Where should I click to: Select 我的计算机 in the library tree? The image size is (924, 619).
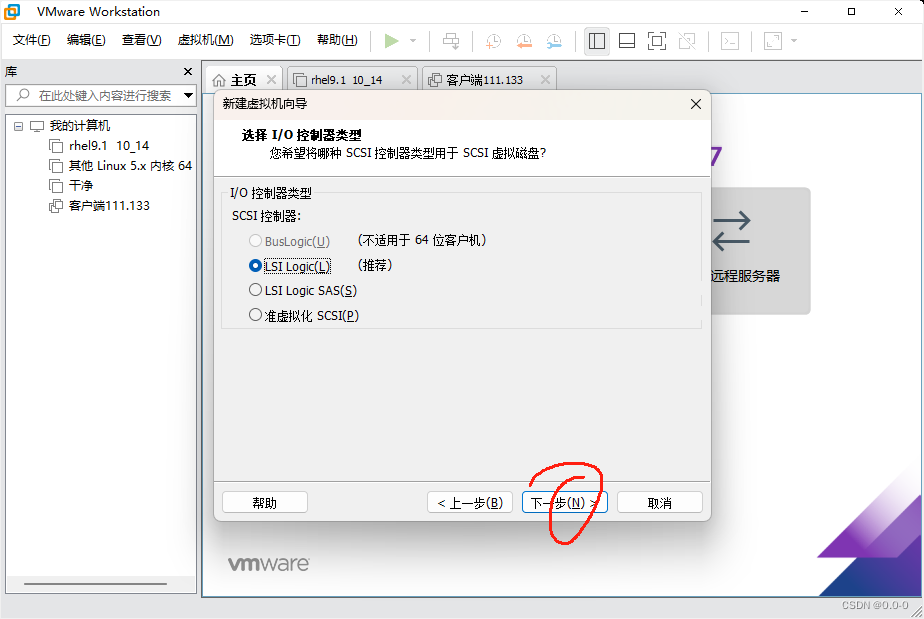(x=80, y=126)
